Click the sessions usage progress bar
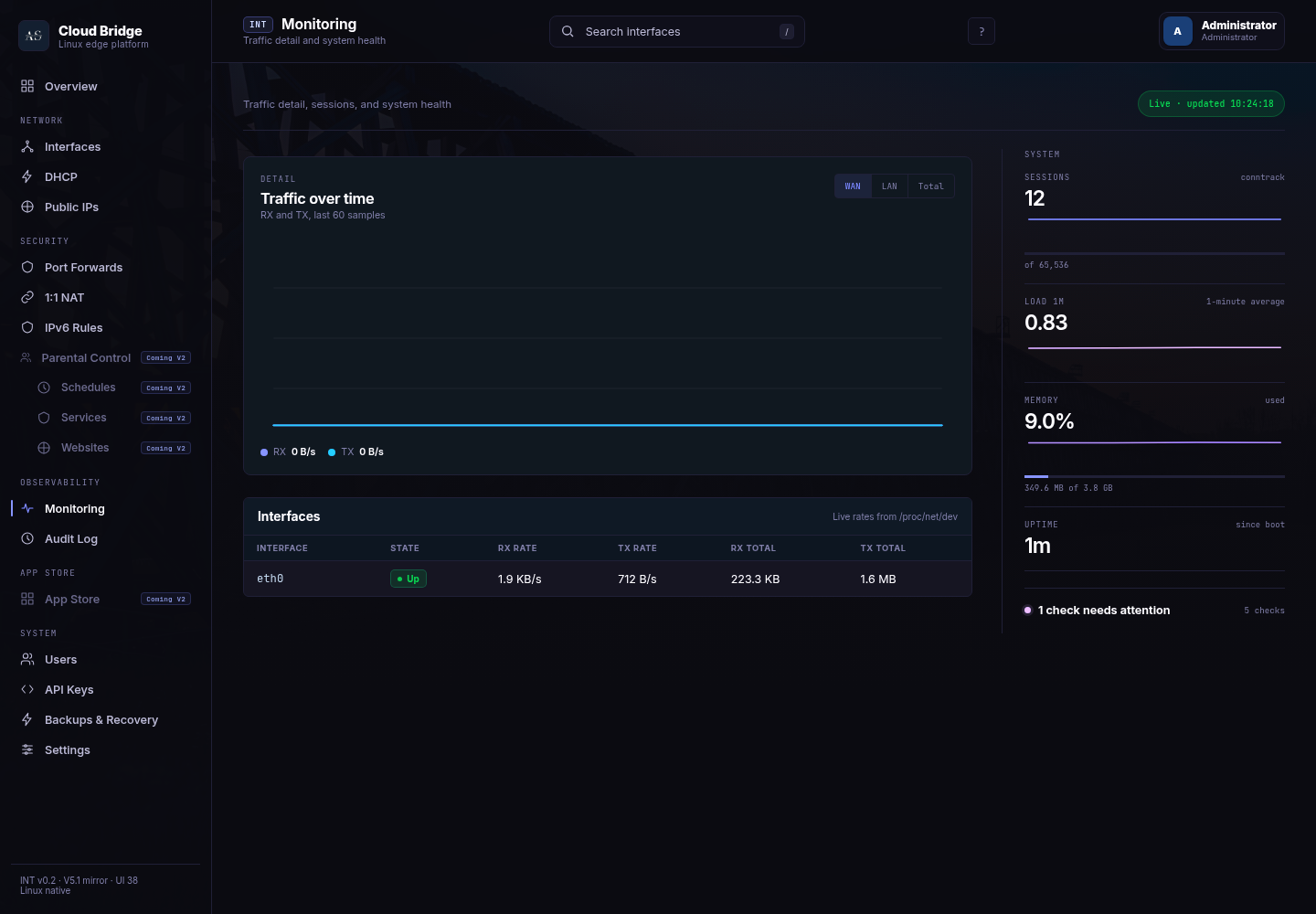 [1154, 253]
